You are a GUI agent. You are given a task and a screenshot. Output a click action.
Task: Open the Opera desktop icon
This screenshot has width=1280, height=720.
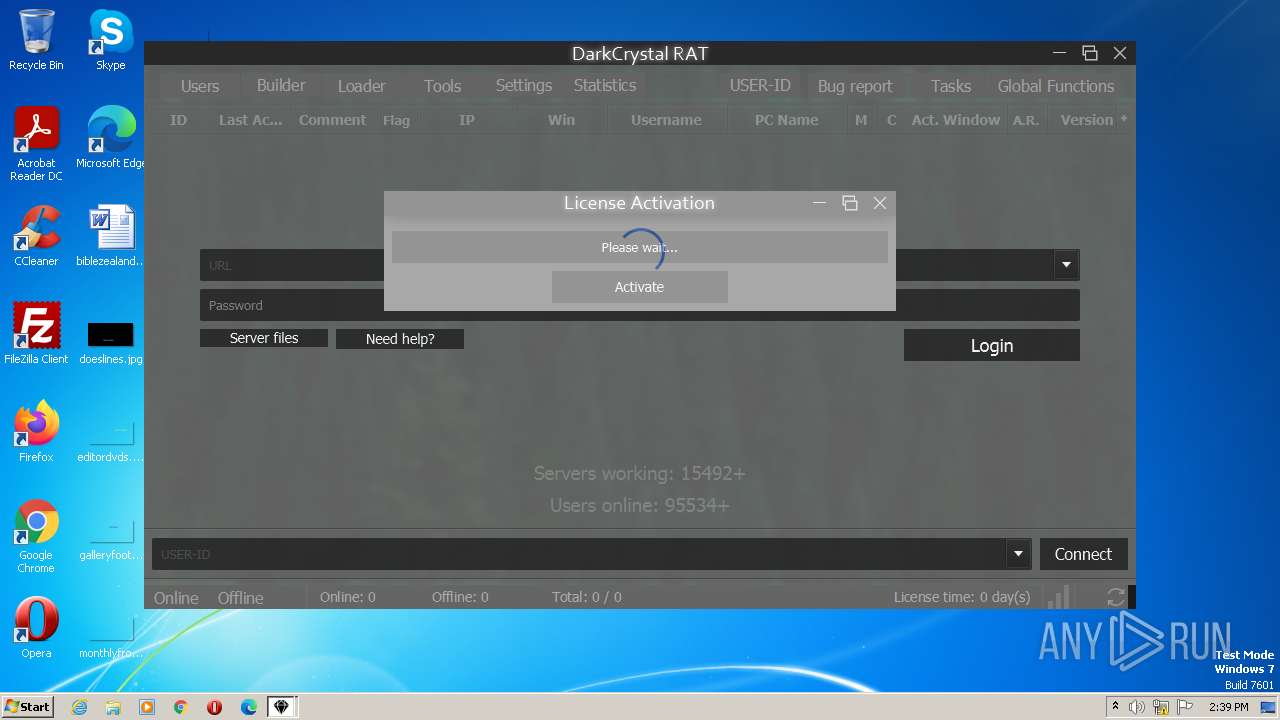coord(36,628)
